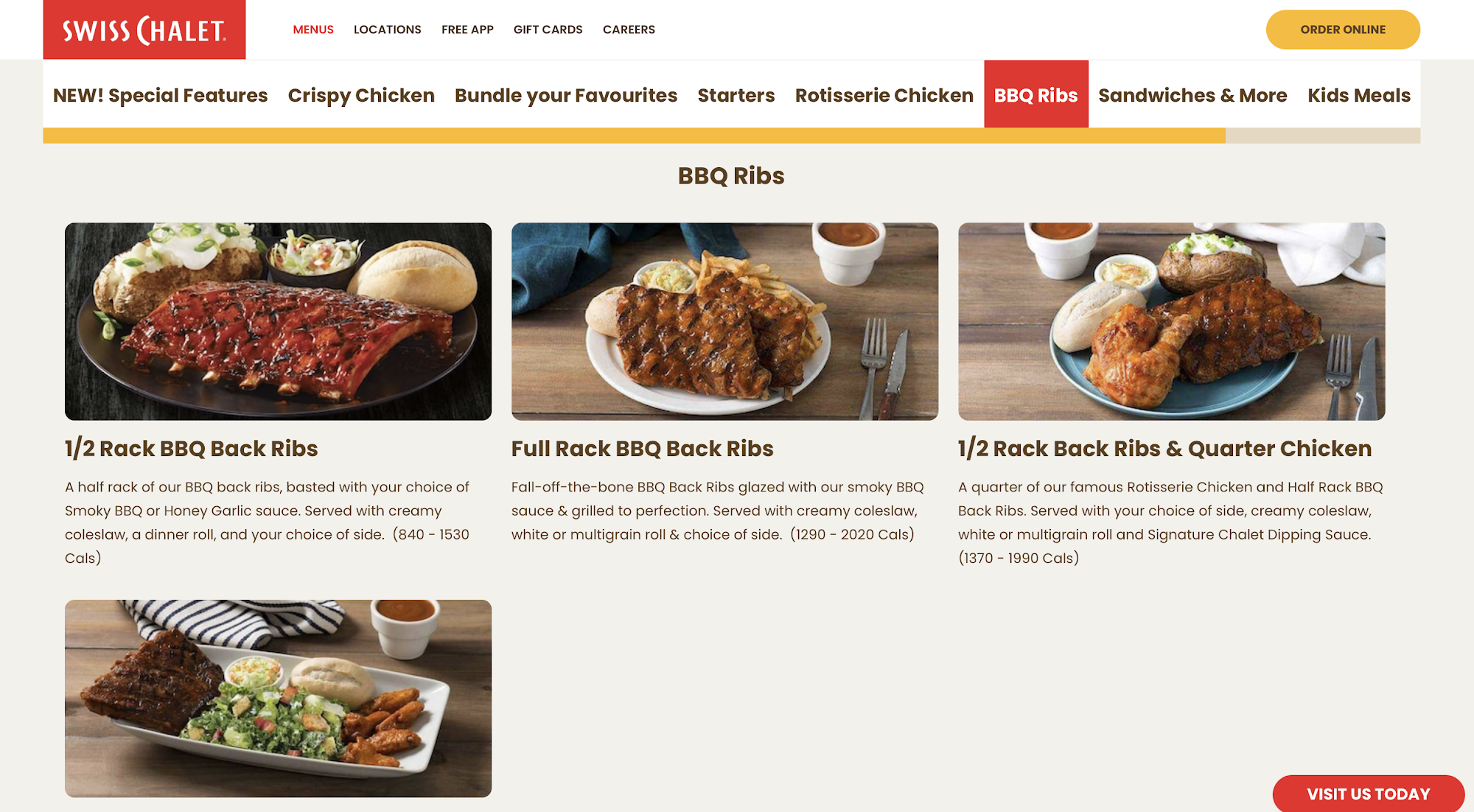Click the active BBQ Ribs tab
This screenshot has height=812, width=1474.
coord(1036,94)
